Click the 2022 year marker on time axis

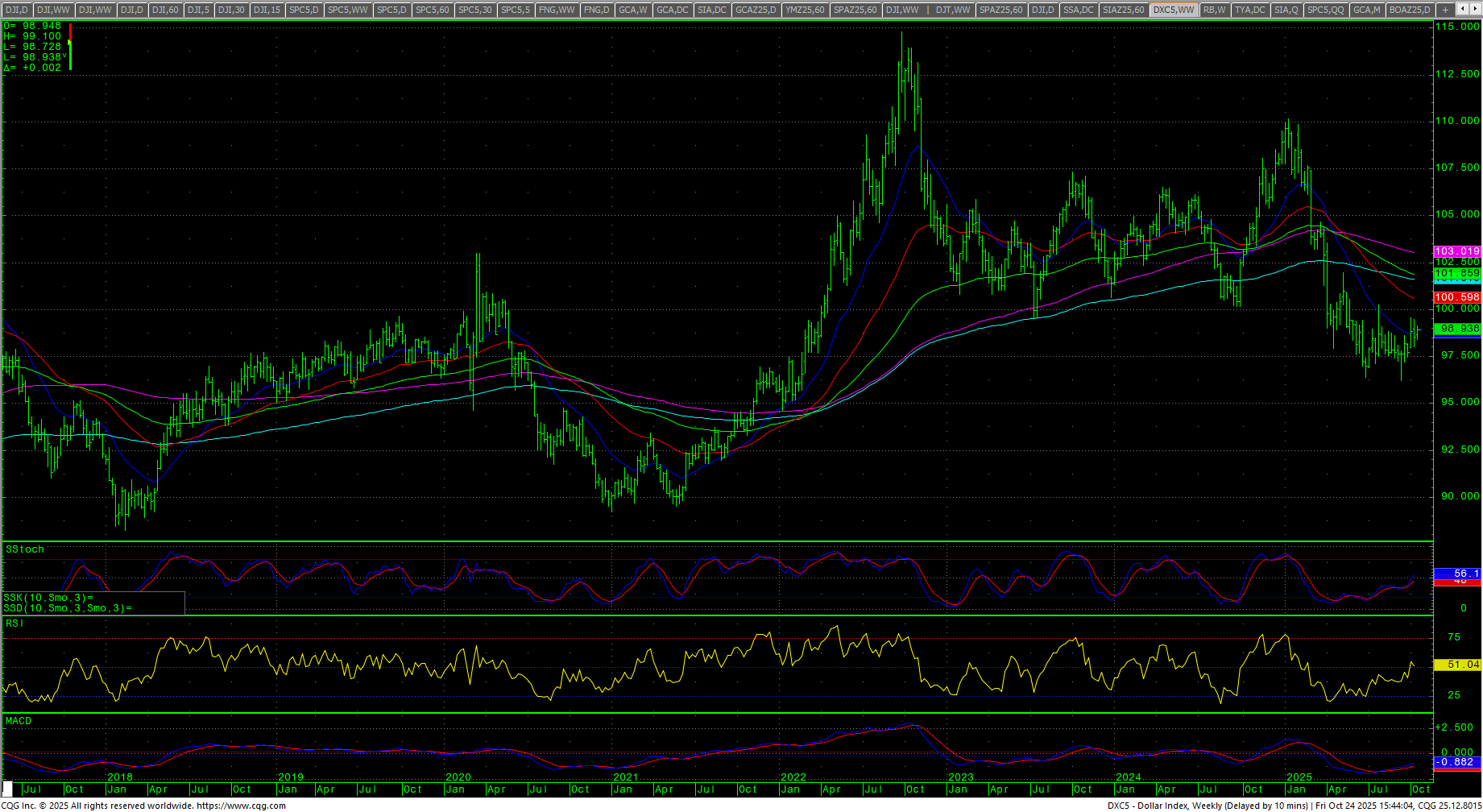793,778
